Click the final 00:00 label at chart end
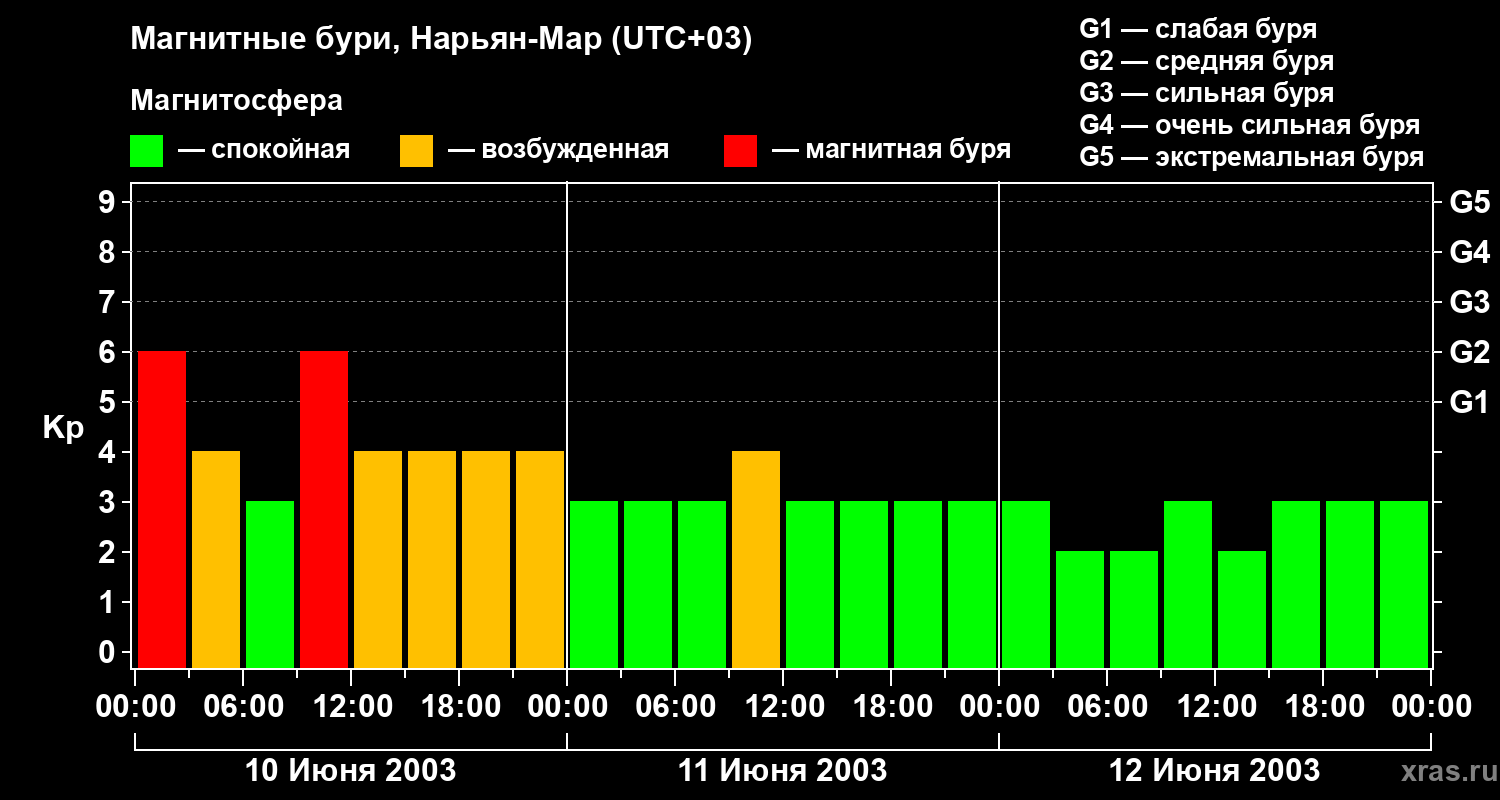Screen dimensions: 1500x800 tap(1431, 707)
